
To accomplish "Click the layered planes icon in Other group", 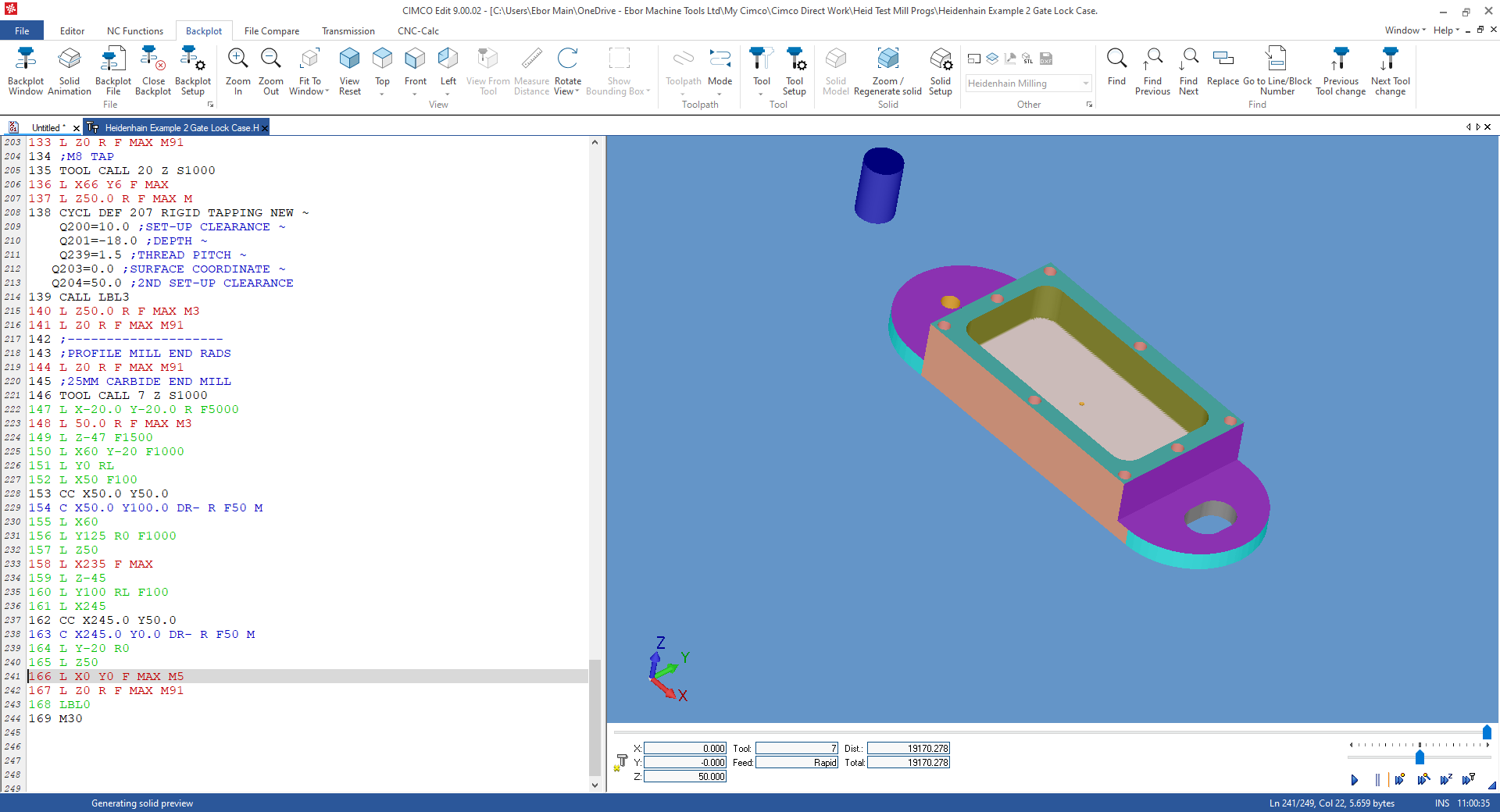I will [992, 59].
